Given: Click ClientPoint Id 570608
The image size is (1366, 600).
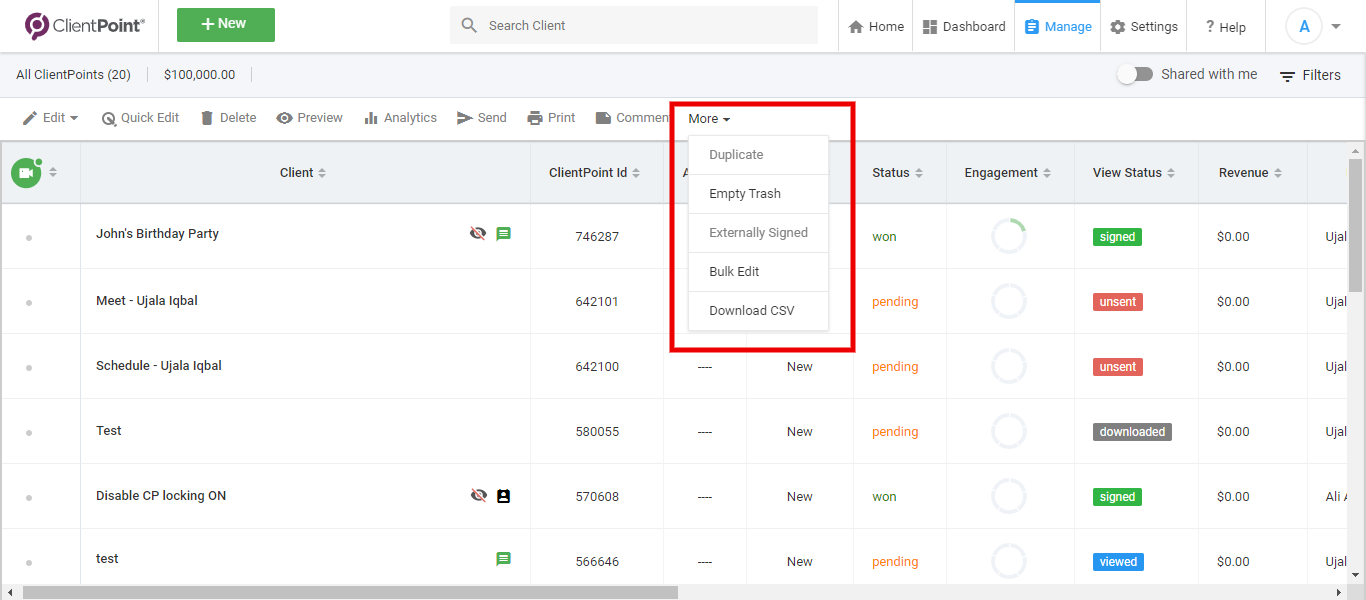Looking at the screenshot, I should 597,497.
